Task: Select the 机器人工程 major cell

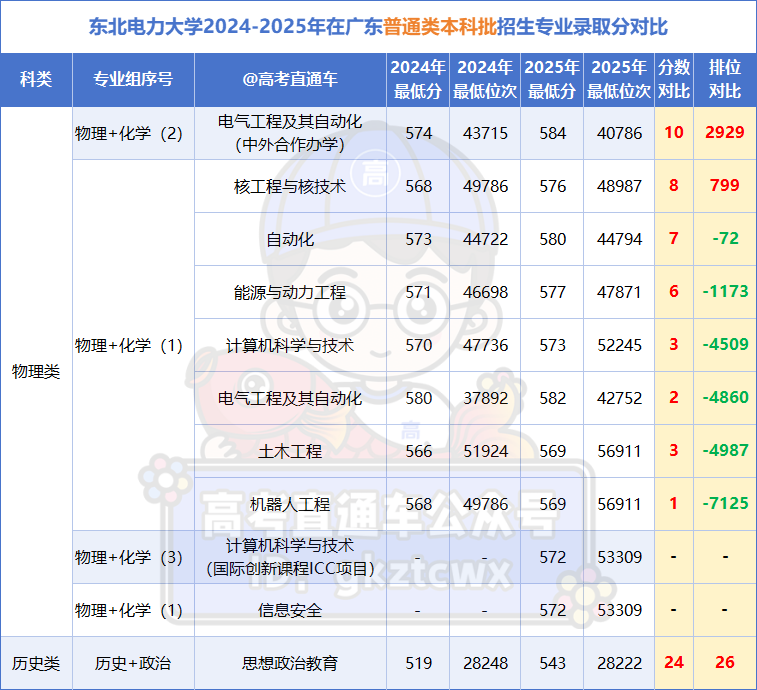Action: pyautogui.click(x=290, y=505)
